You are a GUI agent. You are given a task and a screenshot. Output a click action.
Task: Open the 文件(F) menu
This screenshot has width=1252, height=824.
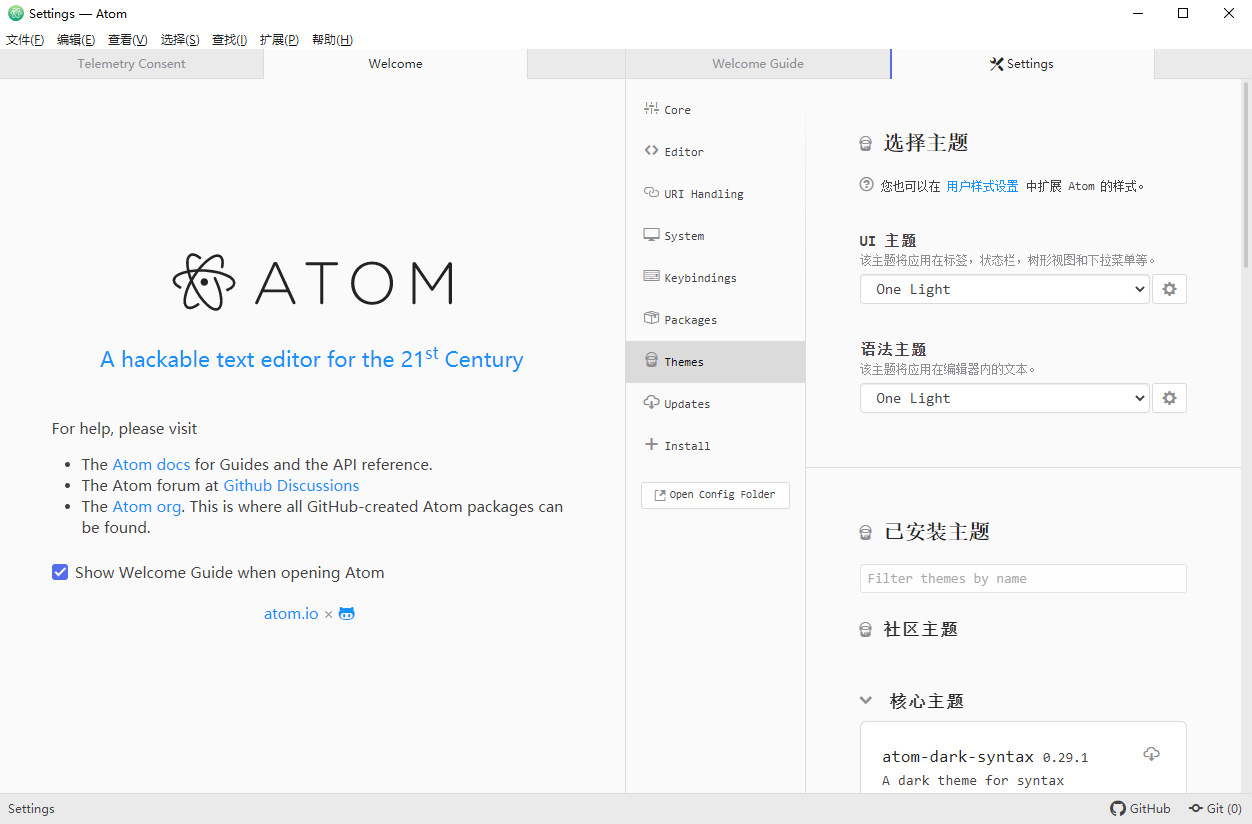point(25,40)
